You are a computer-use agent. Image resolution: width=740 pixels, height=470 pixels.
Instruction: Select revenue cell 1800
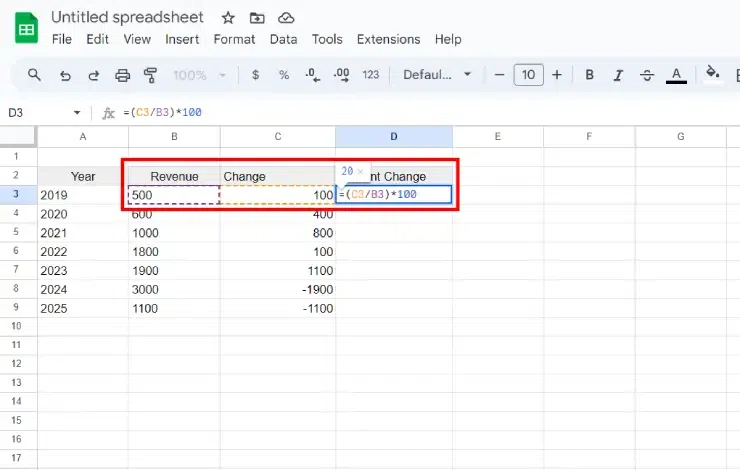click(174, 252)
